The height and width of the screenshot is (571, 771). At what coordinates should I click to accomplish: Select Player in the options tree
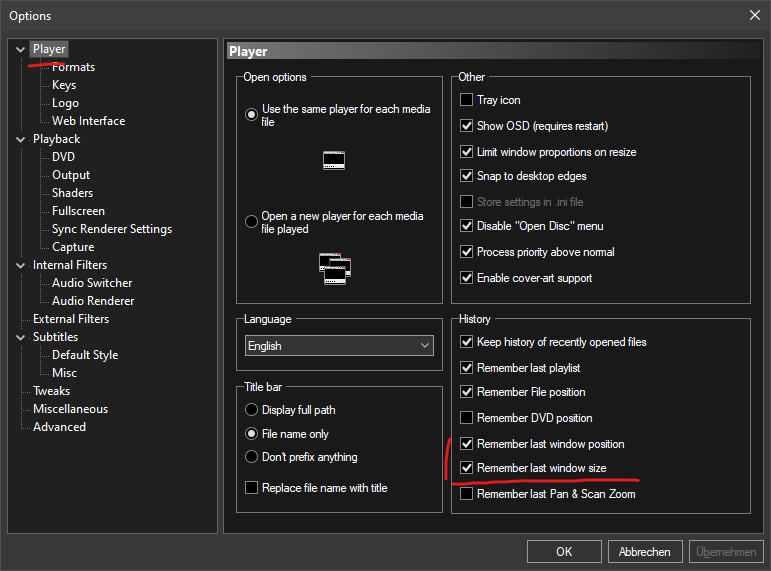[x=49, y=49]
